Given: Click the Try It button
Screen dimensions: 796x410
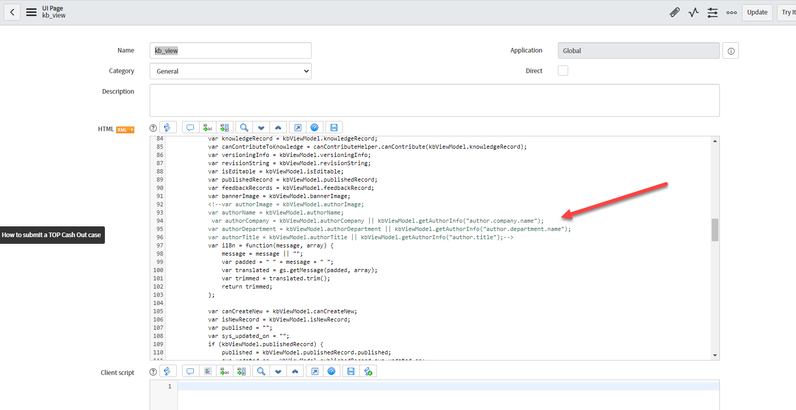Looking at the screenshot, I should (x=788, y=12).
